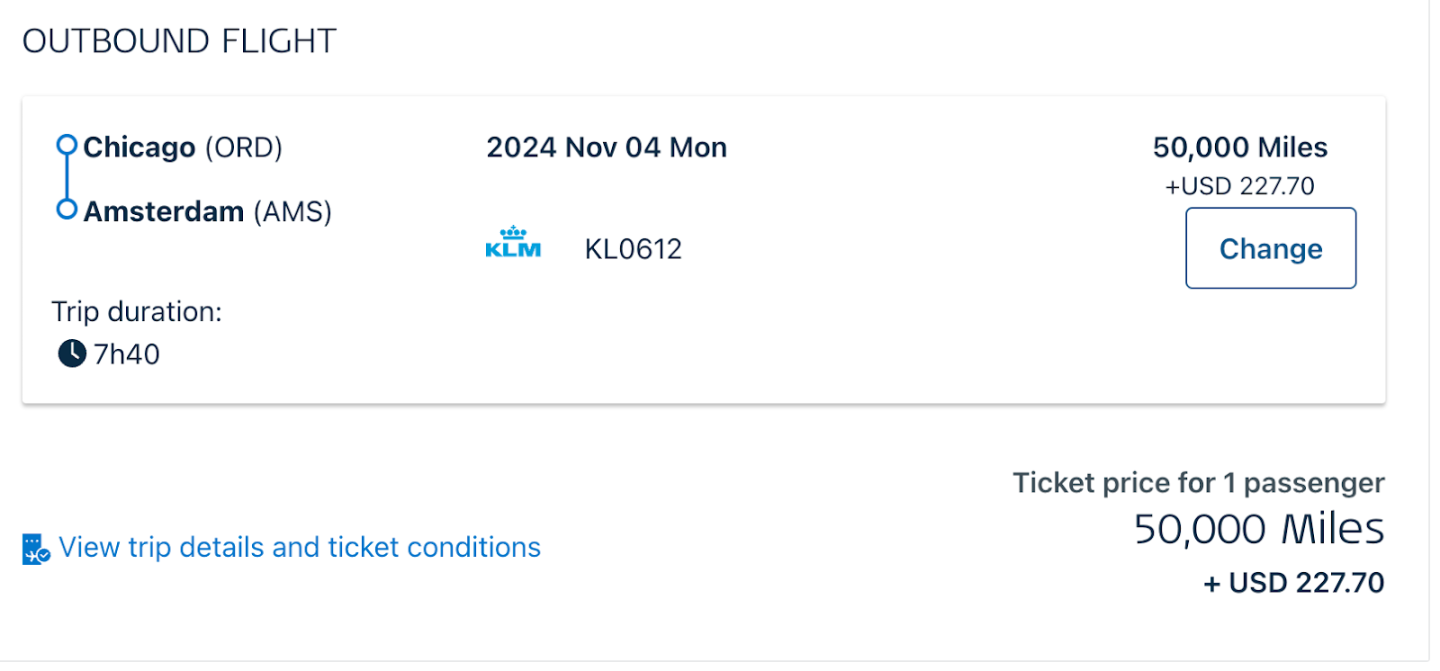The image size is (1440, 671).
Task: Click the clock icon by trip duration
Action: click(71, 353)
